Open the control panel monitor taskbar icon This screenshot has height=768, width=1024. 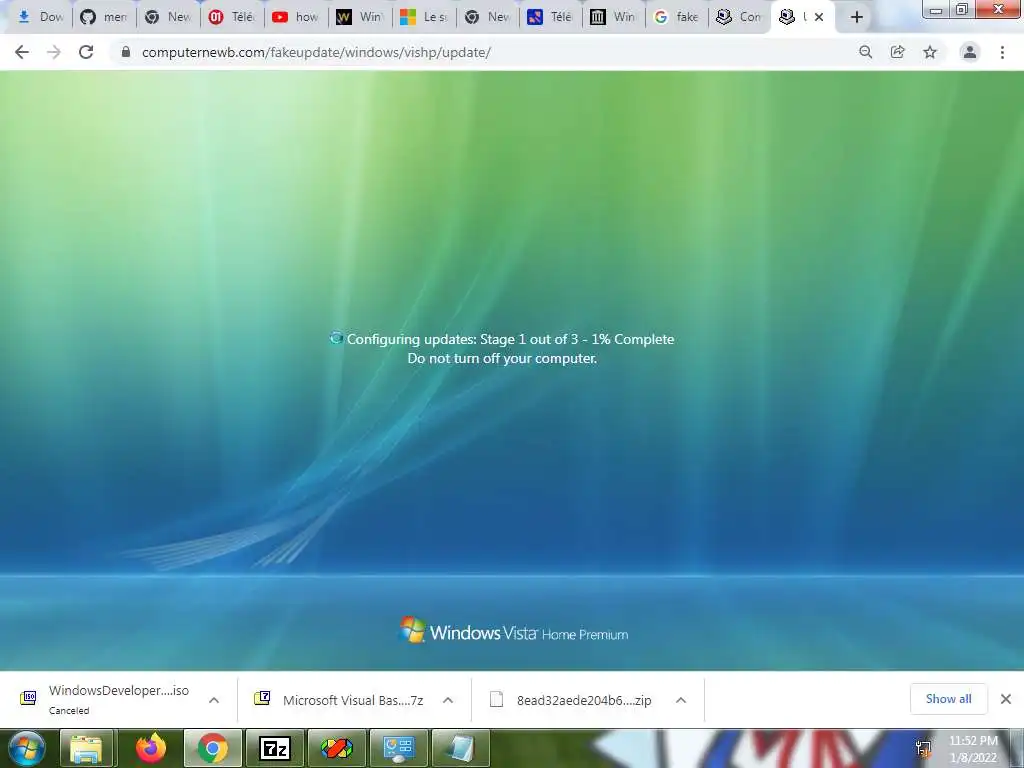coord(398,748)
